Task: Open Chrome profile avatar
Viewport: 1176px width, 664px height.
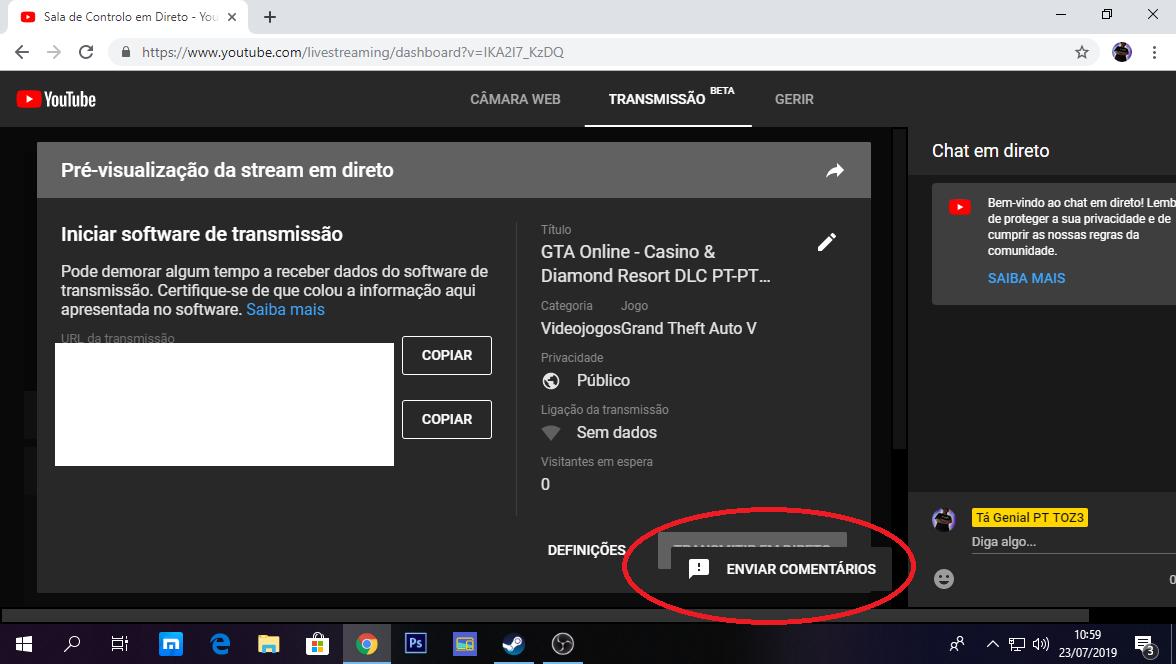Action: (1122, 52)
